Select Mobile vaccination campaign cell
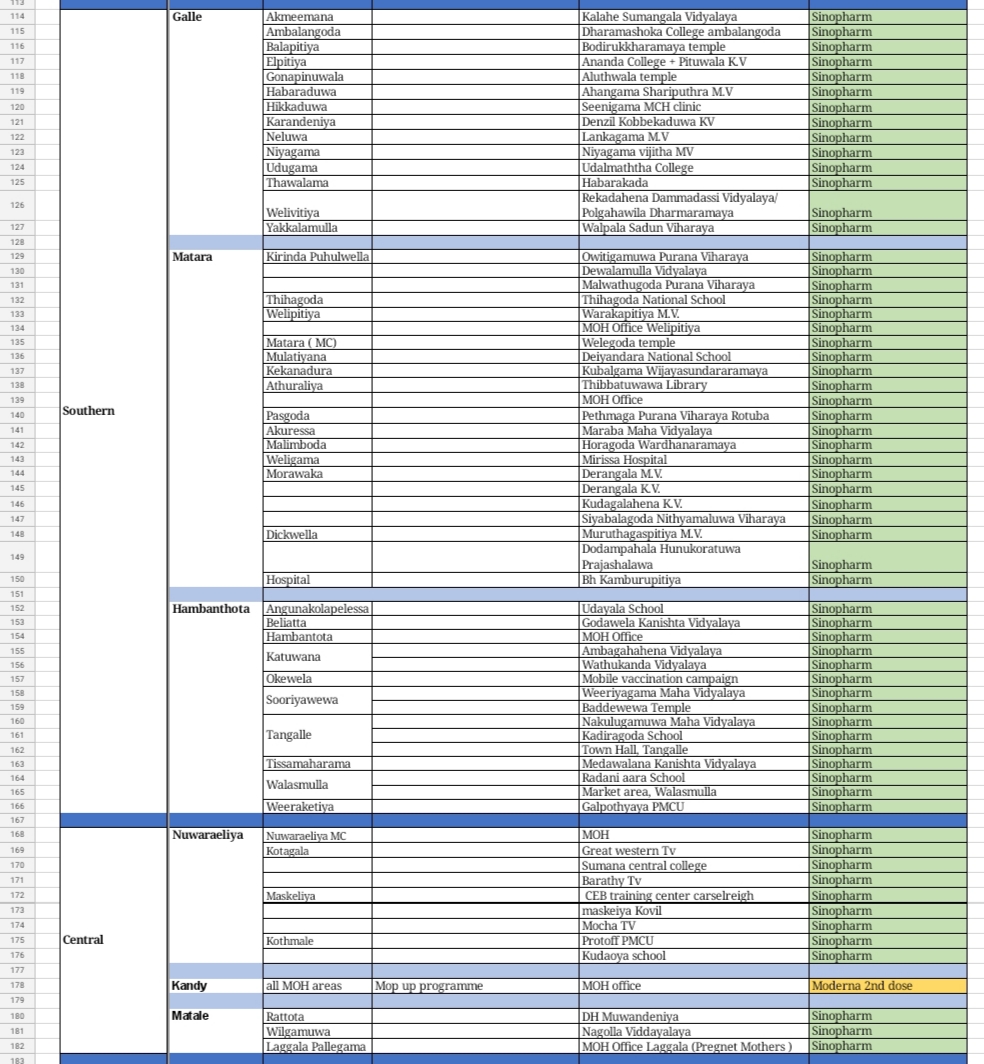The height and width of the screenshot is (1064, 984). [x=694, y=679]
